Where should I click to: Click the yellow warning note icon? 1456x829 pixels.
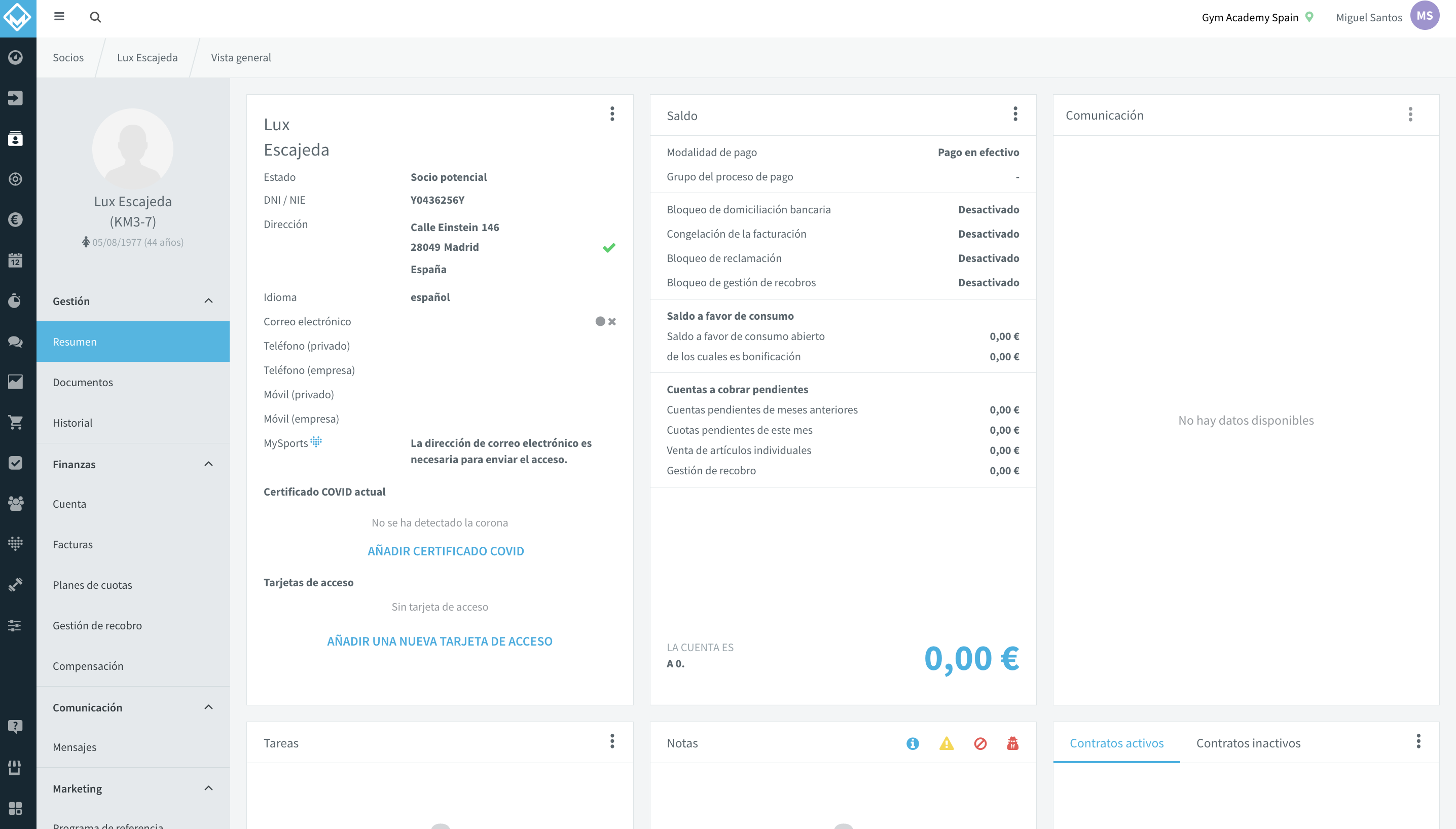(x=946, y=743)
